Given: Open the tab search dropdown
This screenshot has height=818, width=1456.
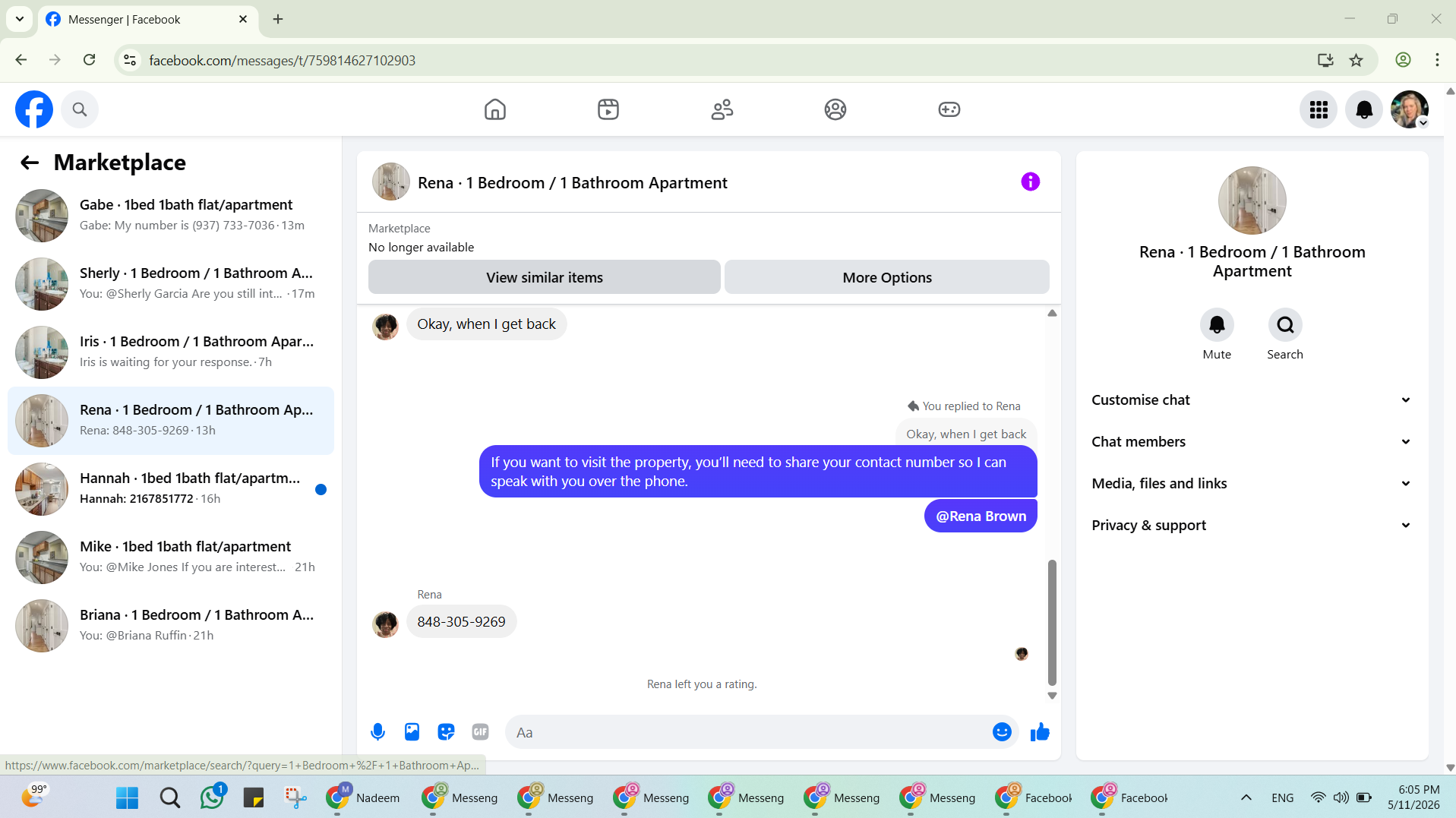Looking at the screenshot, I should [20, 19].
